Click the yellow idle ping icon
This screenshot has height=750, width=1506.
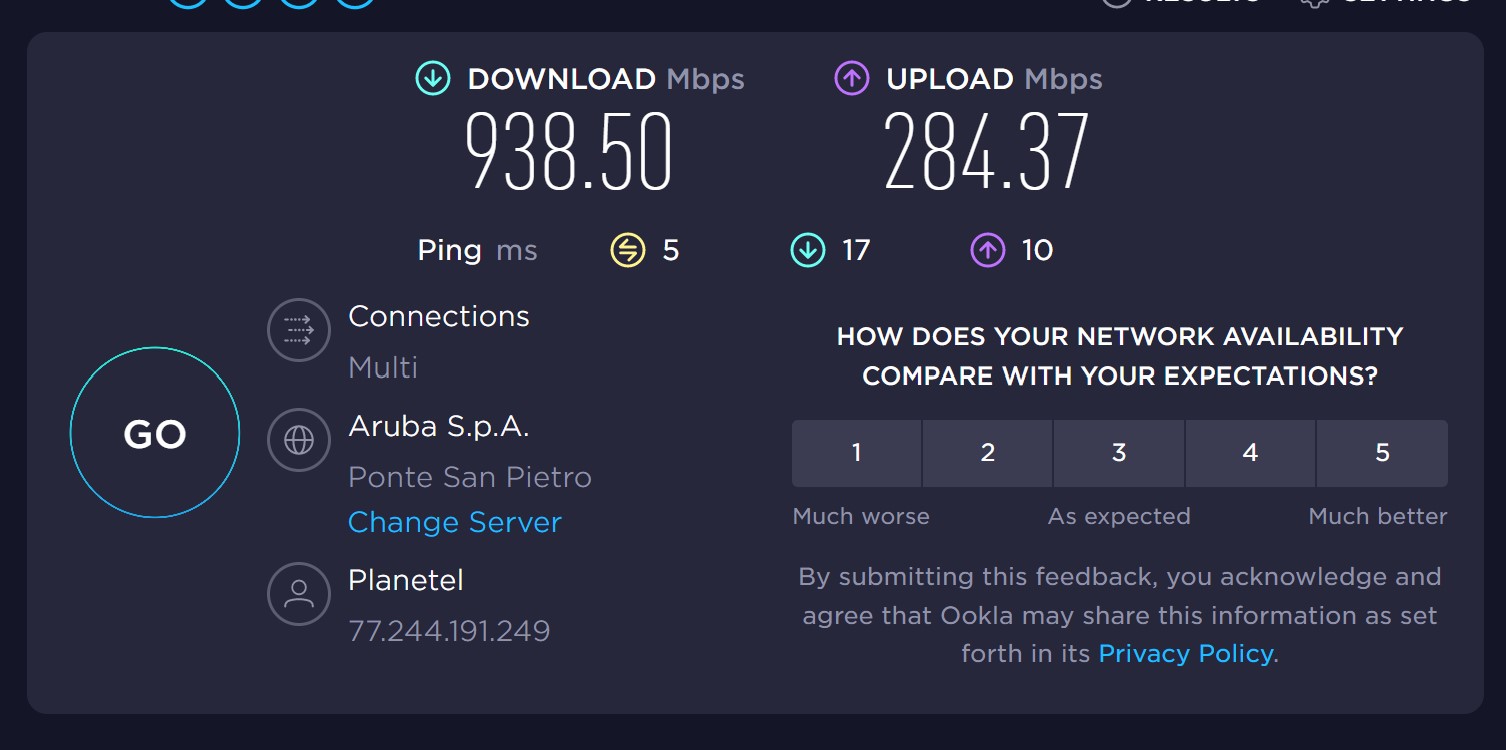(x=628, y=250)
